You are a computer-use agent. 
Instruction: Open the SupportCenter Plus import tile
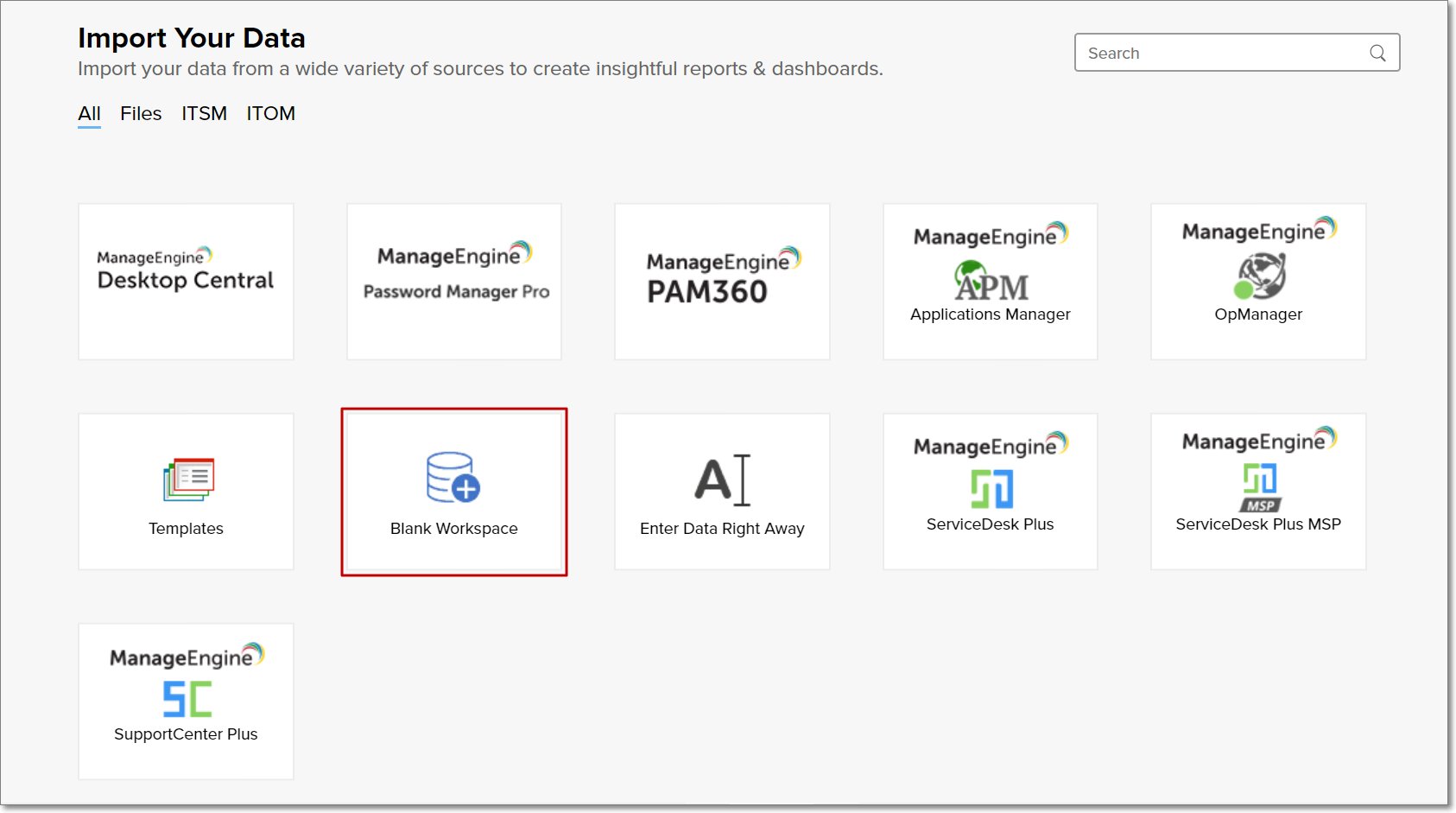[x=186, y=701]
